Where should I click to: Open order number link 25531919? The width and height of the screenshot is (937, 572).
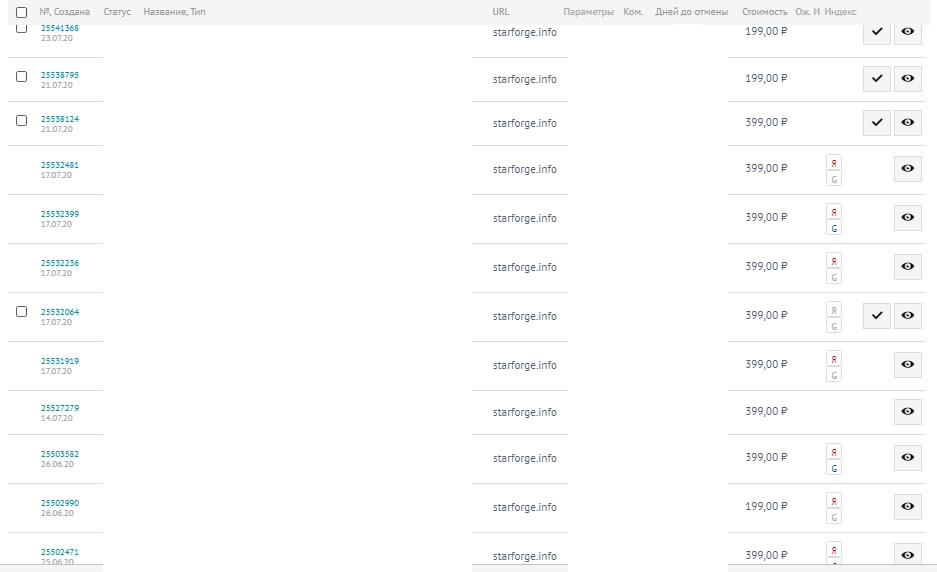pyautogui.click(x=60, y=361)
